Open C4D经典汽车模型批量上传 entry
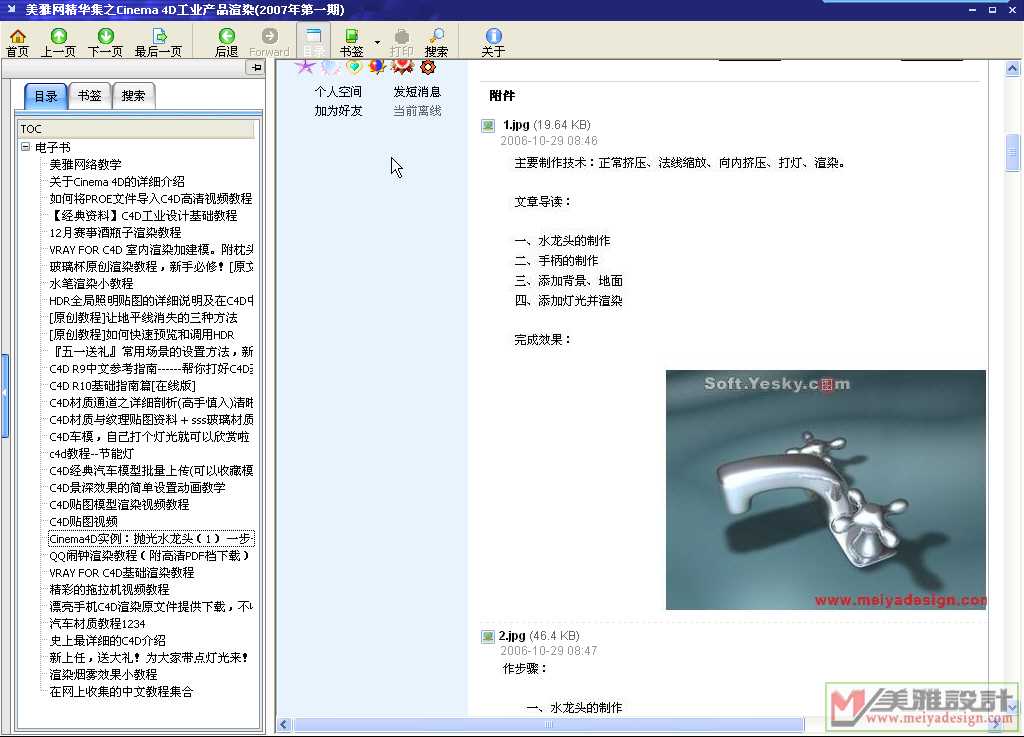The height and width of the screenshot is (737, 1024). coord(152,470)
